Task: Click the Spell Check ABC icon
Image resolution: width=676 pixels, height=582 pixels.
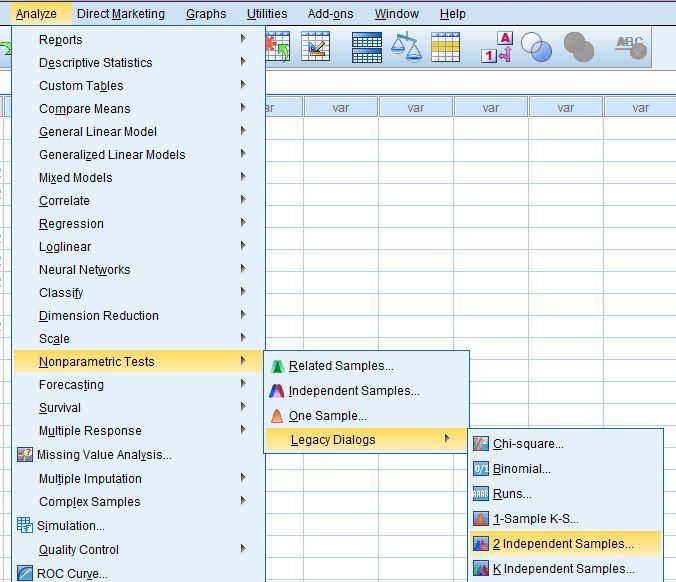Action: point(631,47)
